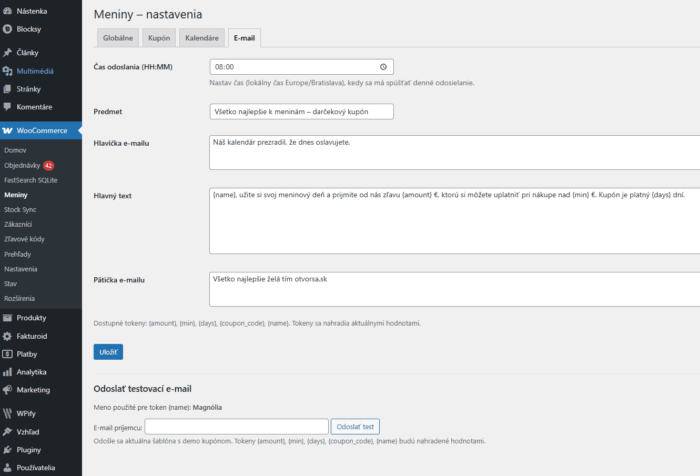Select the Kalendáre tab
Screen dimensions: 700x476
201,39
